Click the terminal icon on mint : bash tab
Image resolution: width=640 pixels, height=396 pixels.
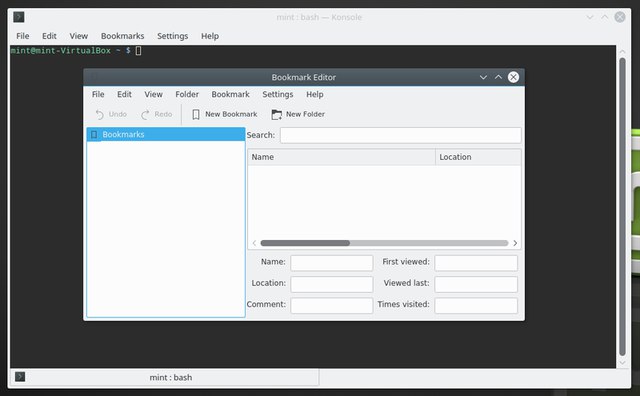click(20, 376)
